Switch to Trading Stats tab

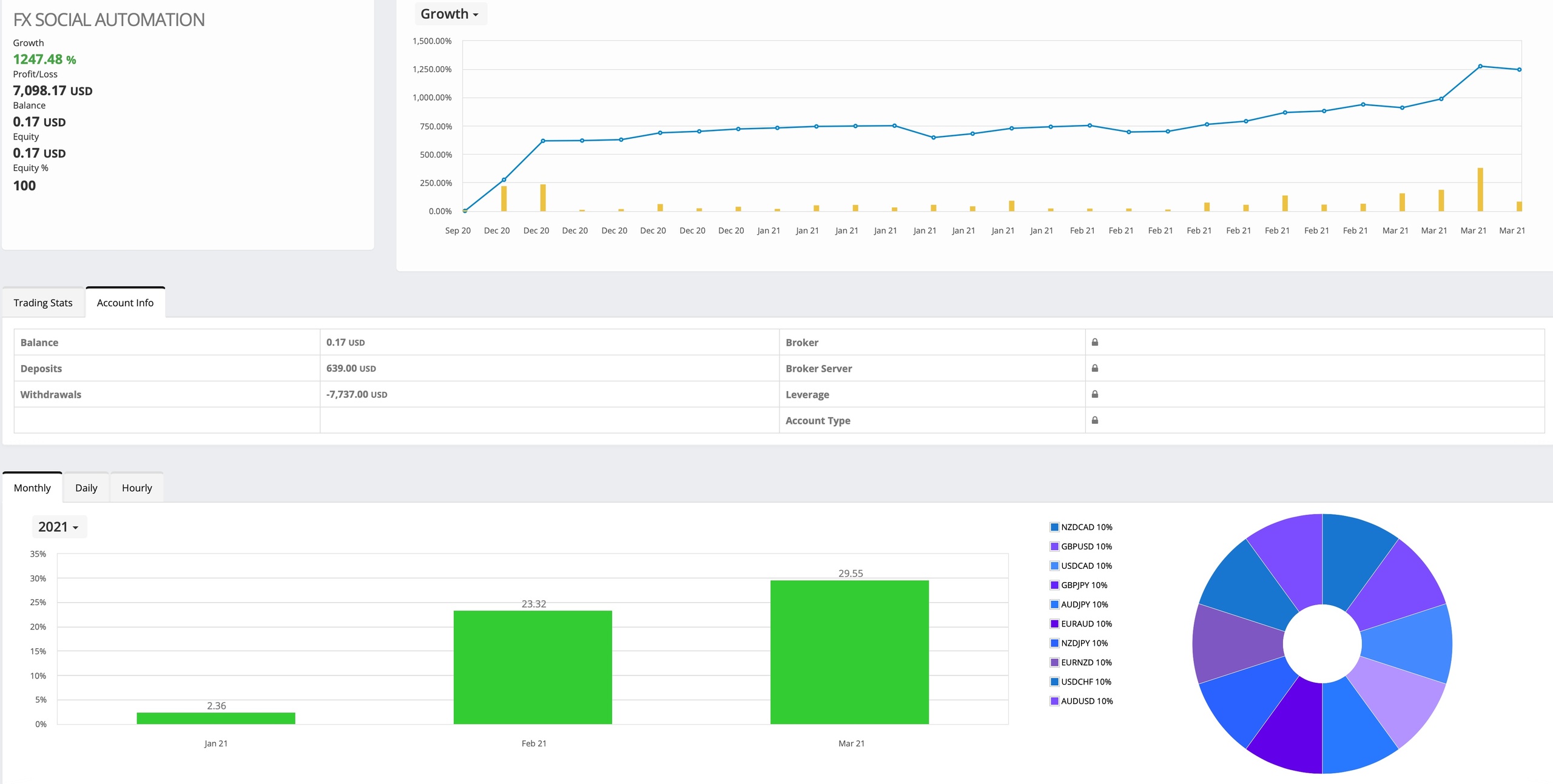[43, 303]
